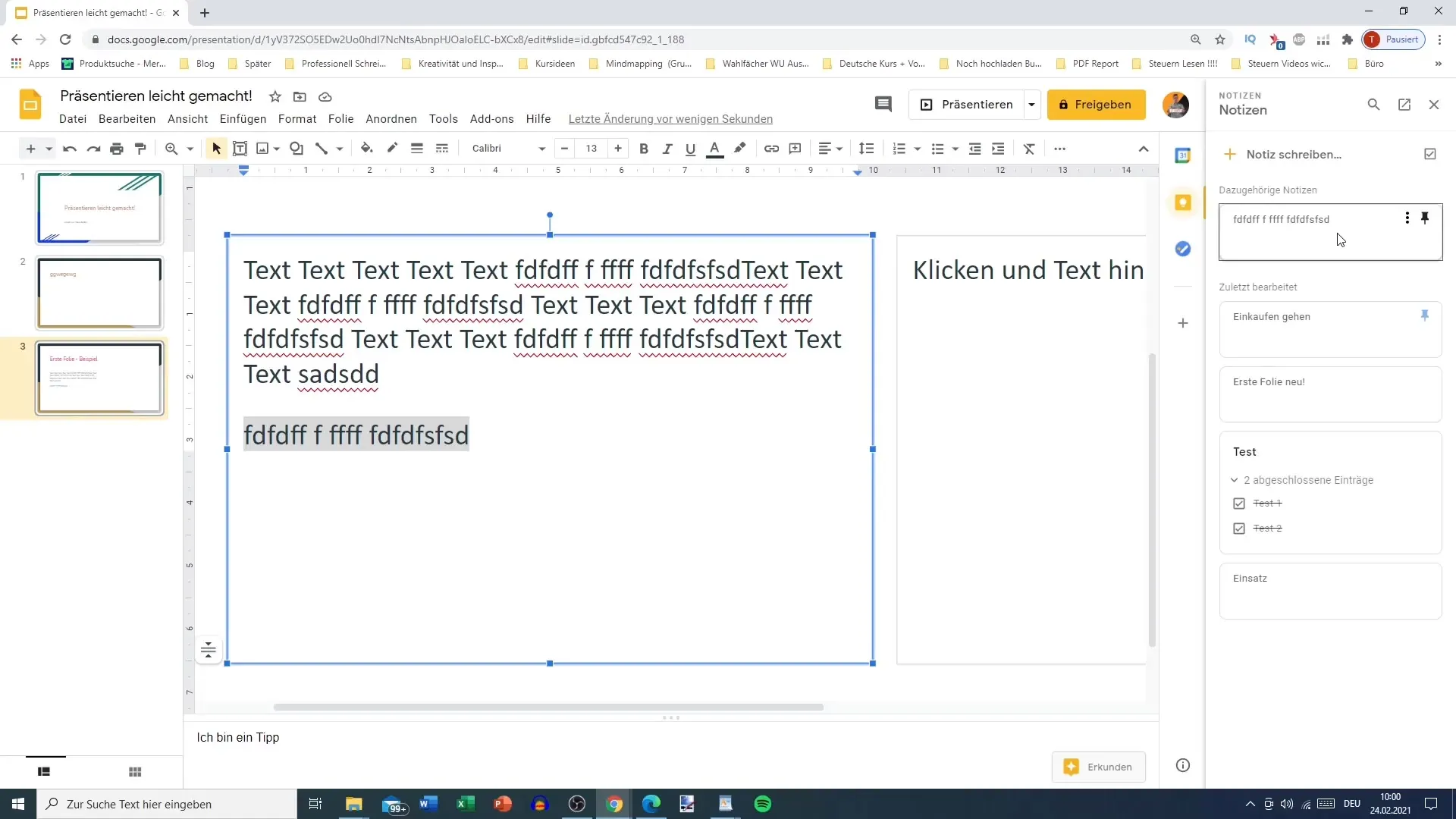Open the Einfügen menu
1456x819 pixels.
(243, 119)
